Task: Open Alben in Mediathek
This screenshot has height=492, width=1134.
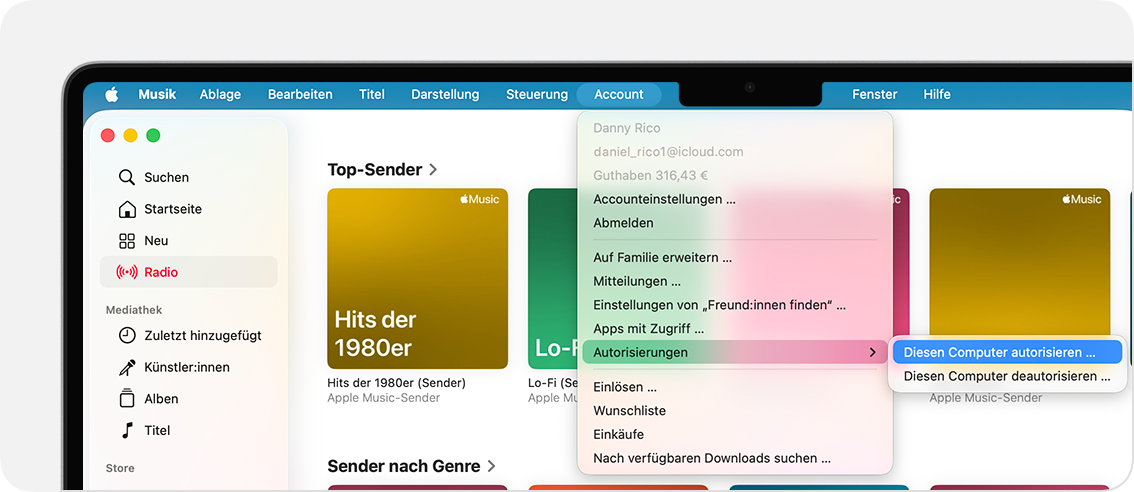Action: point(188,399)
